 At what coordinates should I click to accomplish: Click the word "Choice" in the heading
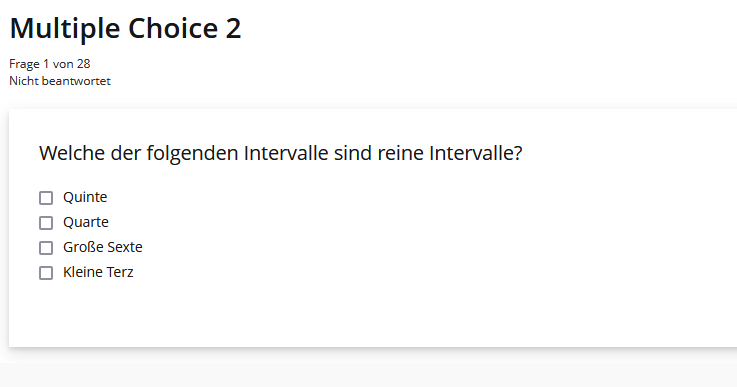pyautogui.click(x=173, y=28)
